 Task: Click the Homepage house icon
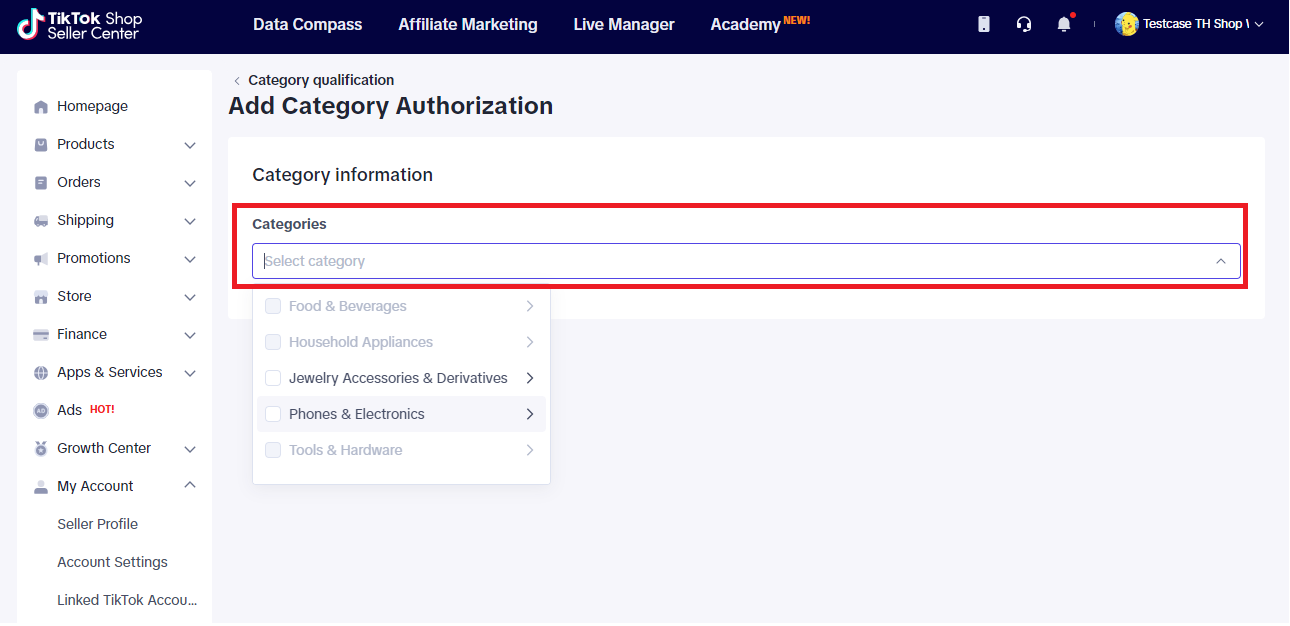41,107
